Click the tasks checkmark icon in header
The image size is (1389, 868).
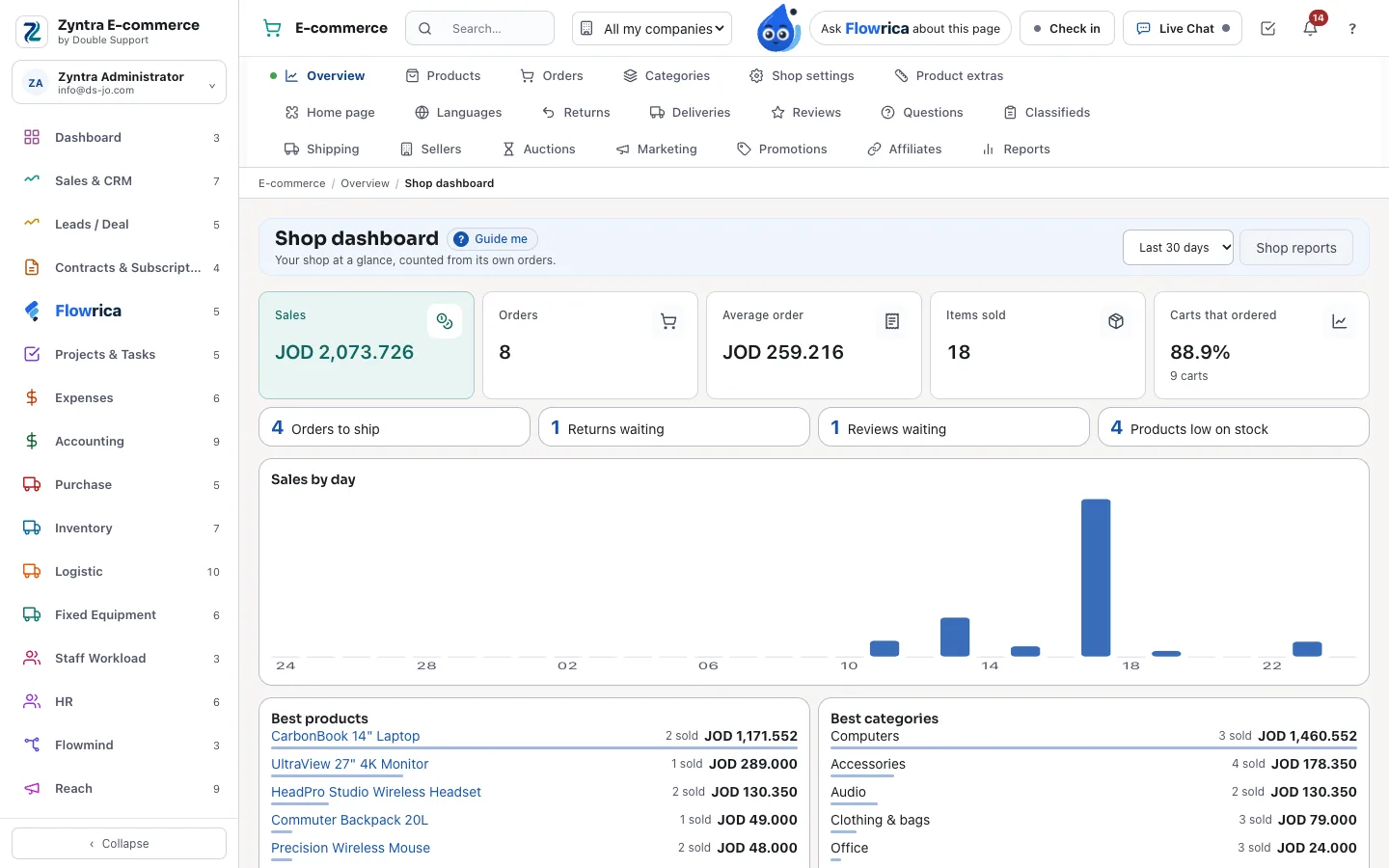click(1268, 29)
